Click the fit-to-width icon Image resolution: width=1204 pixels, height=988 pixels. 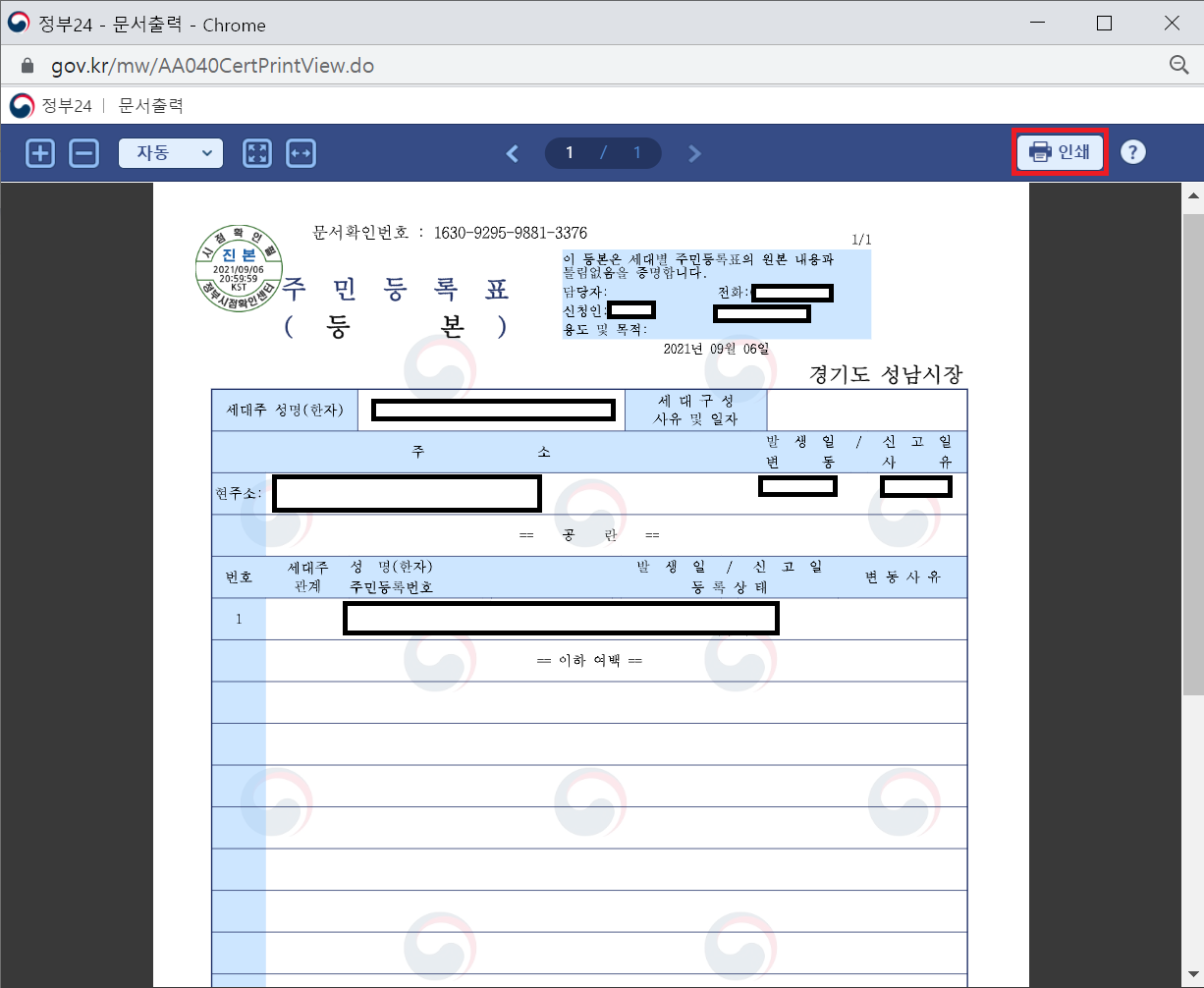pos(301,153)
